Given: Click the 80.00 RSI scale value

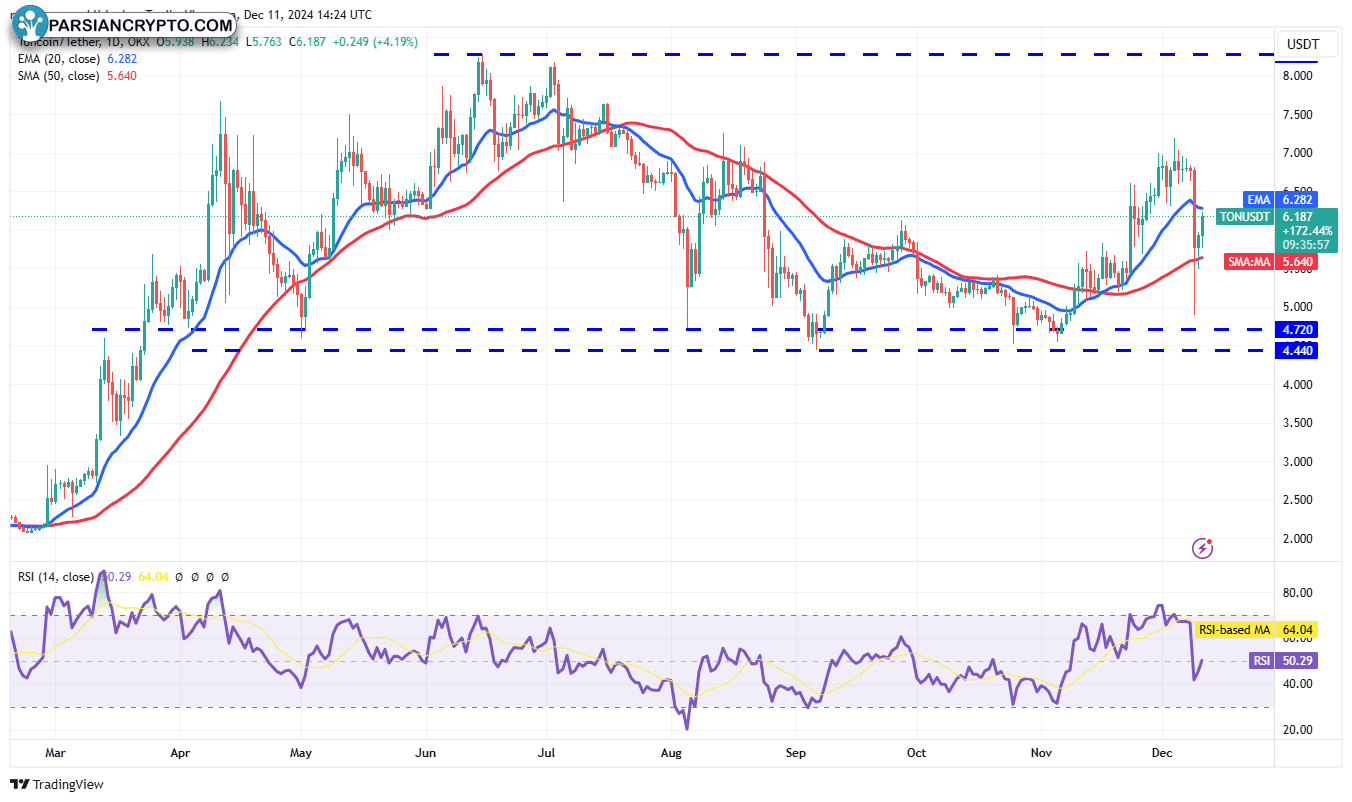Looking at the screenshot, I should pos(1296,593).
